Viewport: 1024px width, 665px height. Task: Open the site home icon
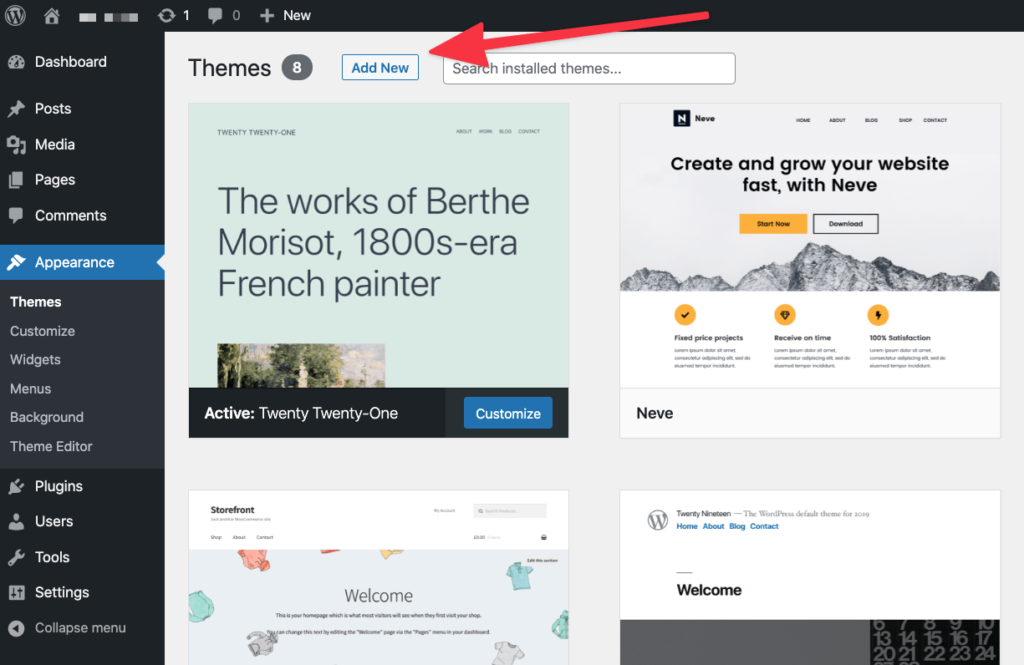coord(52,15)
